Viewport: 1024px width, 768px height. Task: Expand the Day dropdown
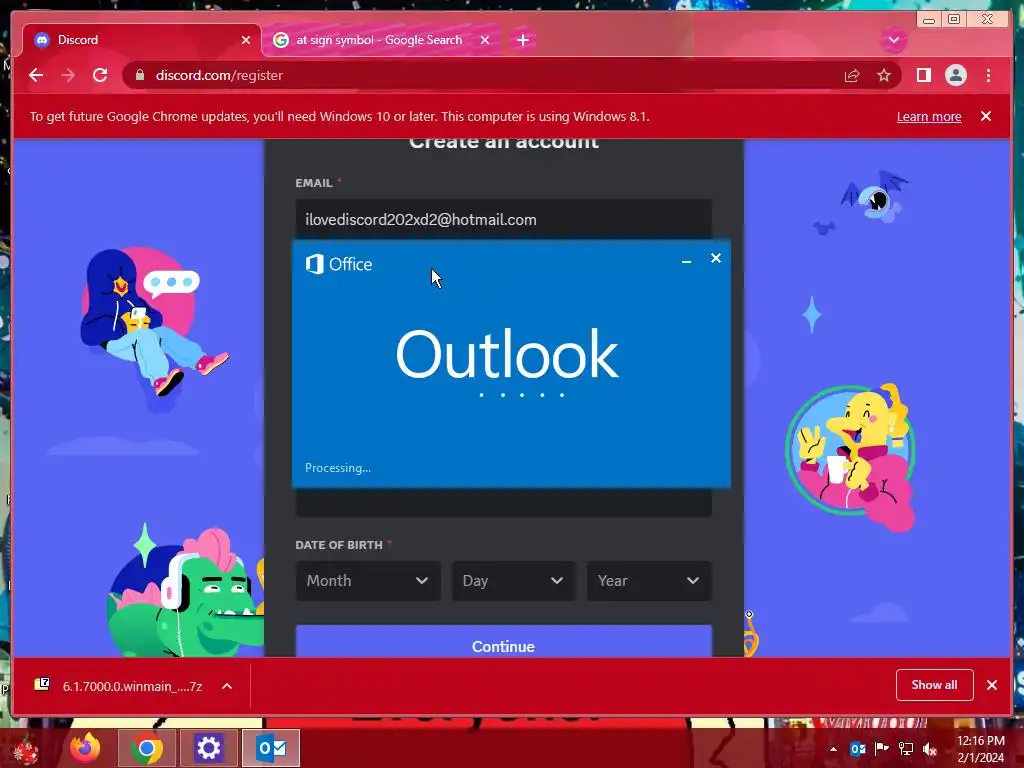513,581
